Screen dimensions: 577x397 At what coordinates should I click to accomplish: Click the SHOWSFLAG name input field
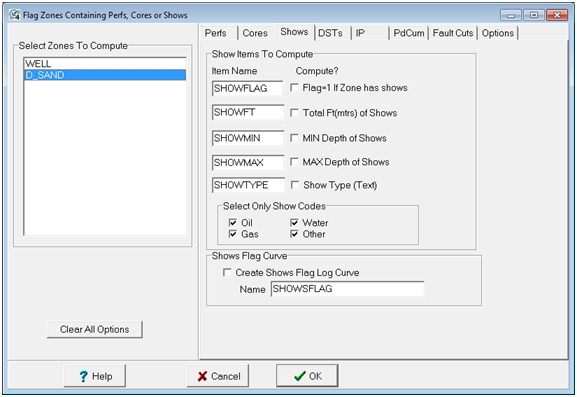coord(347,289)
